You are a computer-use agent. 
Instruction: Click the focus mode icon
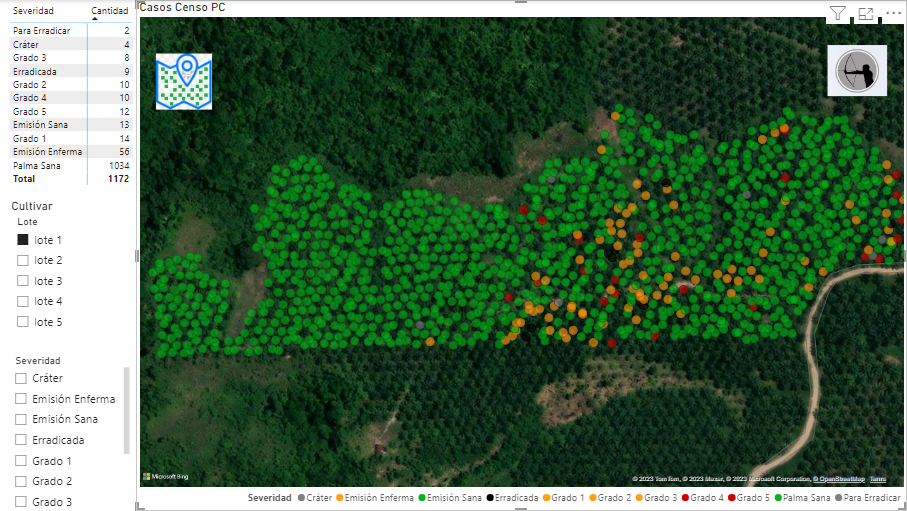[x=865, y=14]
